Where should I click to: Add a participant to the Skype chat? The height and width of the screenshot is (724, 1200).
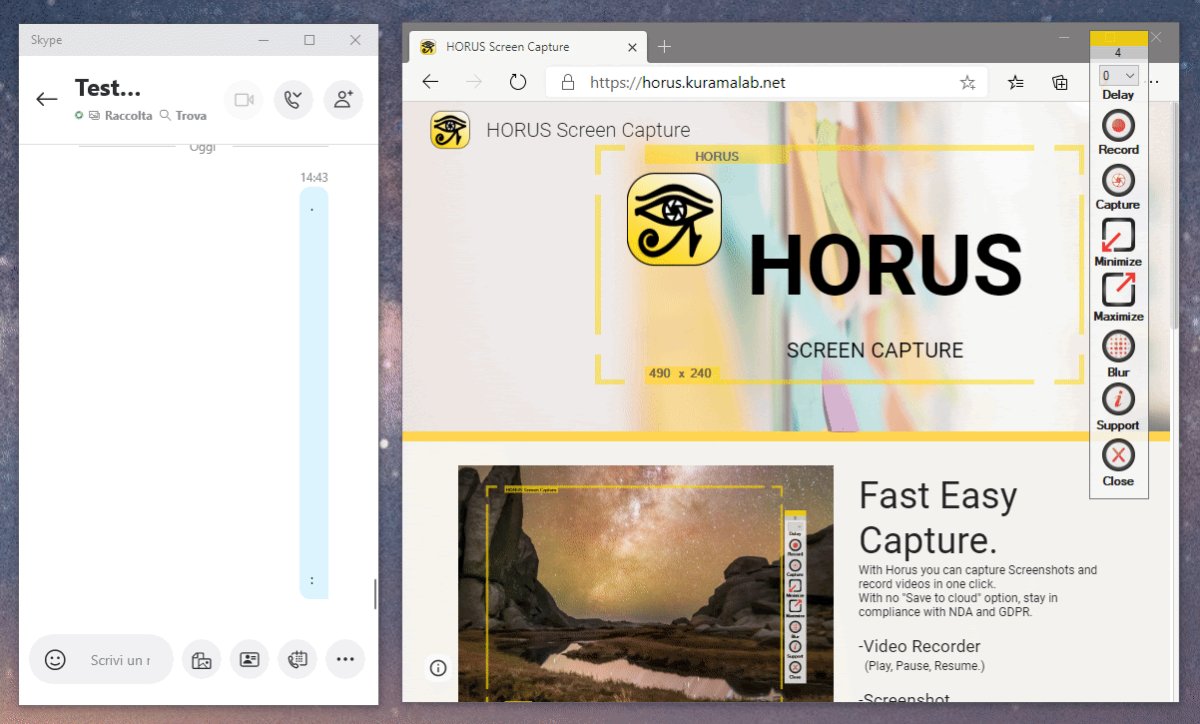coord(343,100)
